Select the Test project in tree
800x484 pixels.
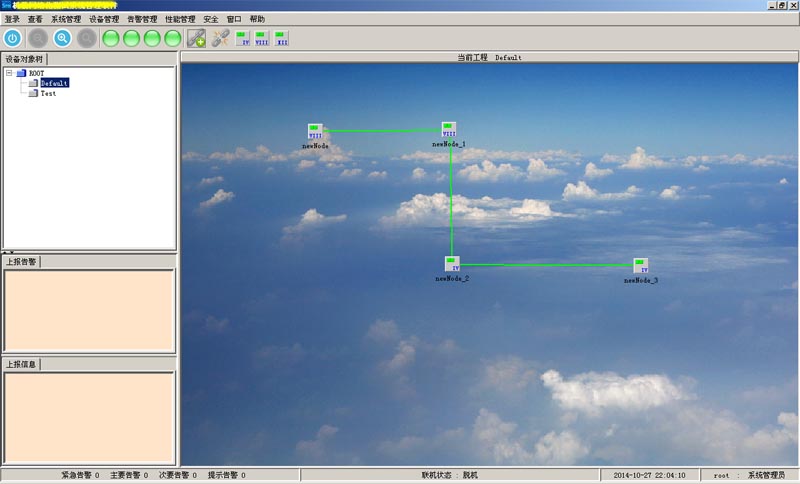47,93
